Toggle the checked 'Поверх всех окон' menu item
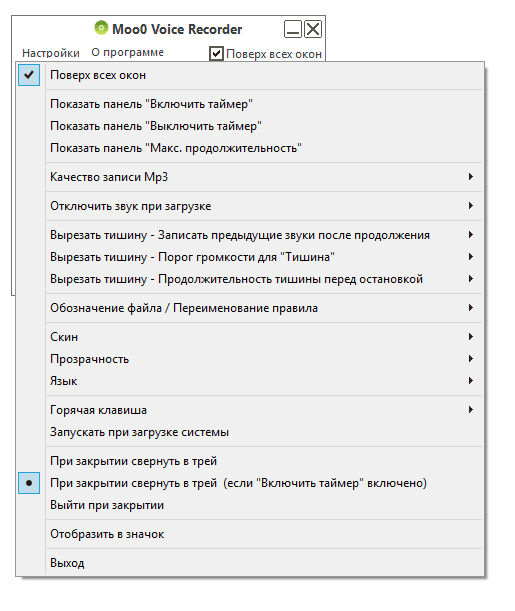The height and width of the screenshot is (611, 515). tap(250, 75)
